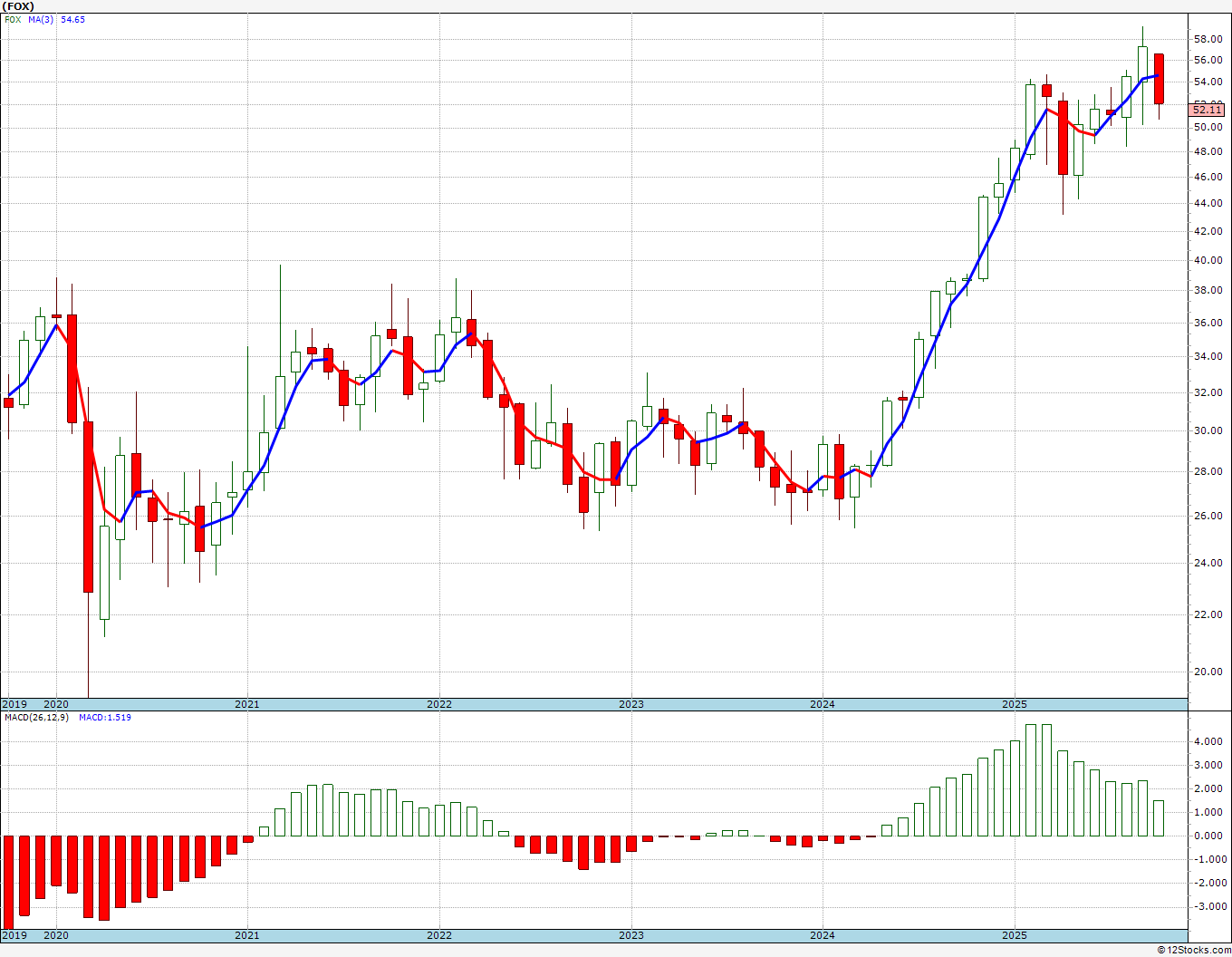1232x957 pixels.
Task: Click the MACD:1.519 value label
Action: point(105,718)
